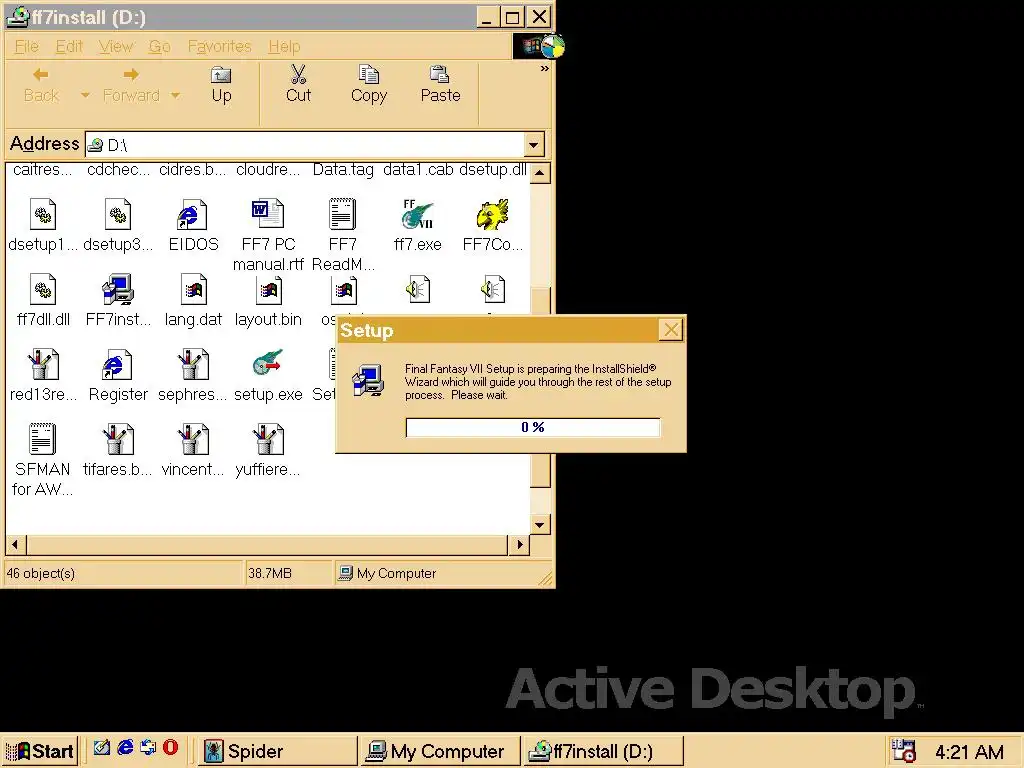Minimize the ff7install window

point(487,17)
